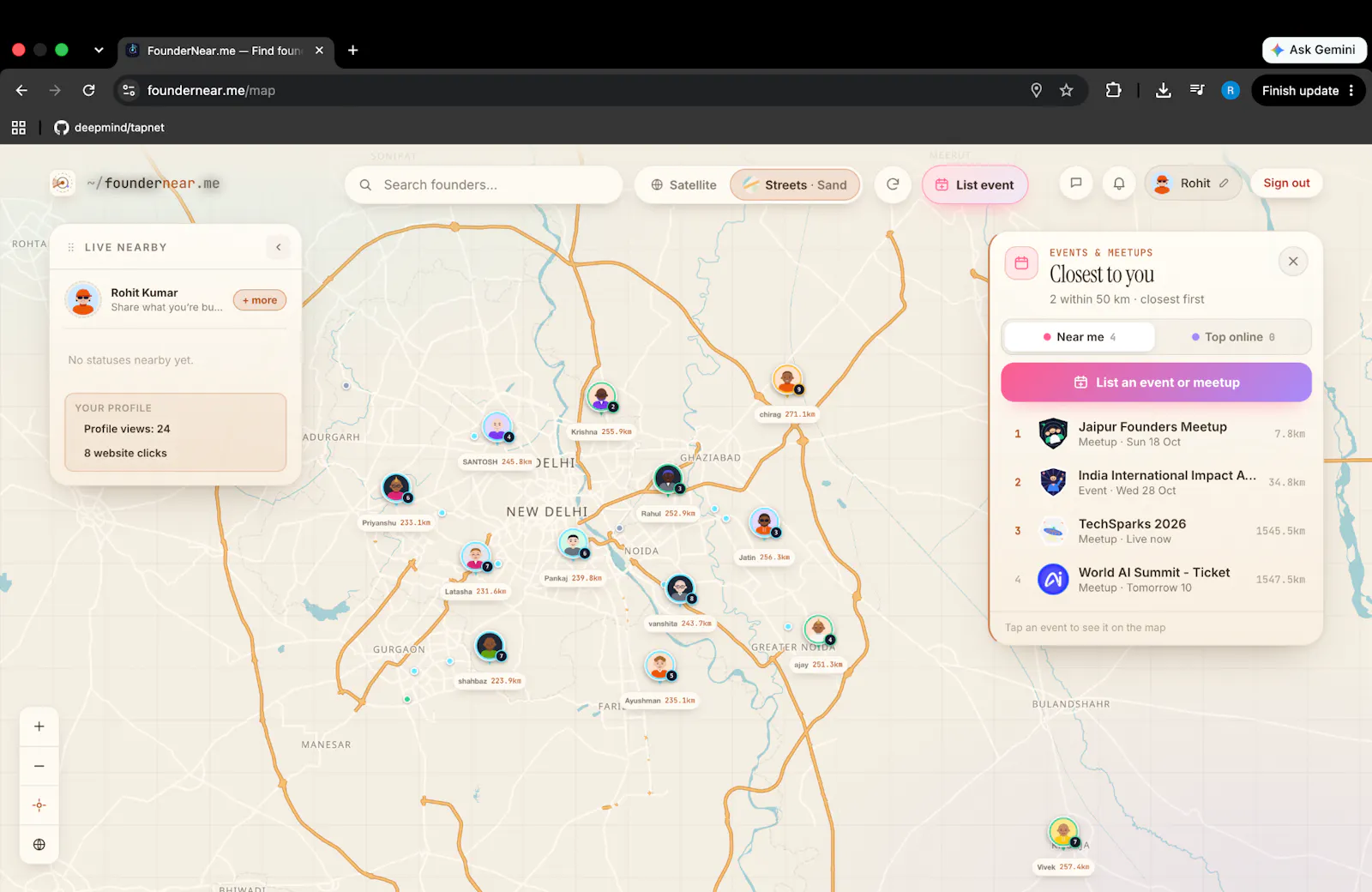
Task: Edit the Rohit profile button
Action: (x=1194, y=183)
